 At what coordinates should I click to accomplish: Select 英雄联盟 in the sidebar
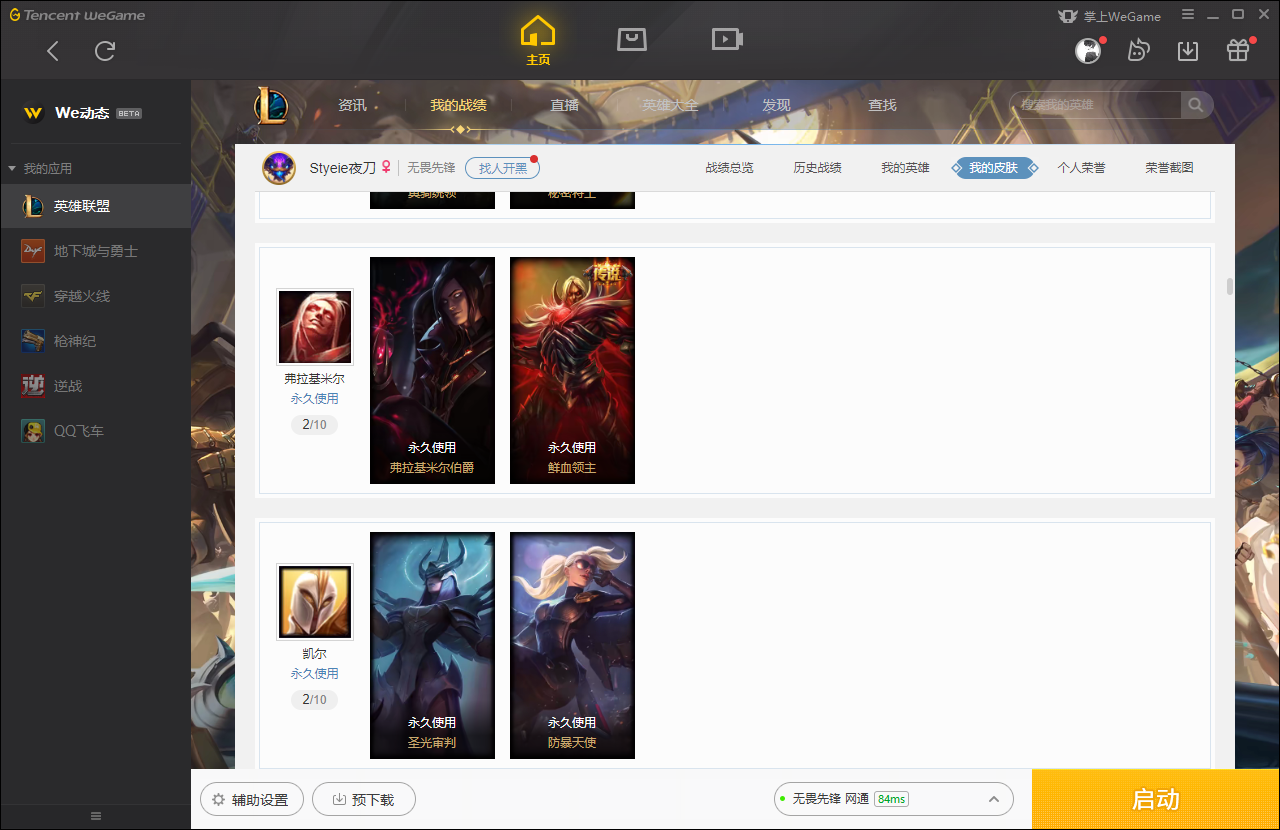click(95, 206)
